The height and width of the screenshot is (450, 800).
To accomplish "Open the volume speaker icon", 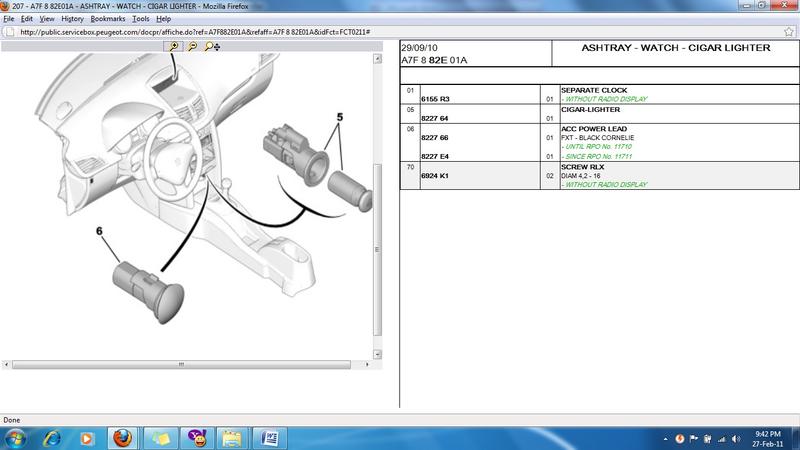I will pos(736,439).
